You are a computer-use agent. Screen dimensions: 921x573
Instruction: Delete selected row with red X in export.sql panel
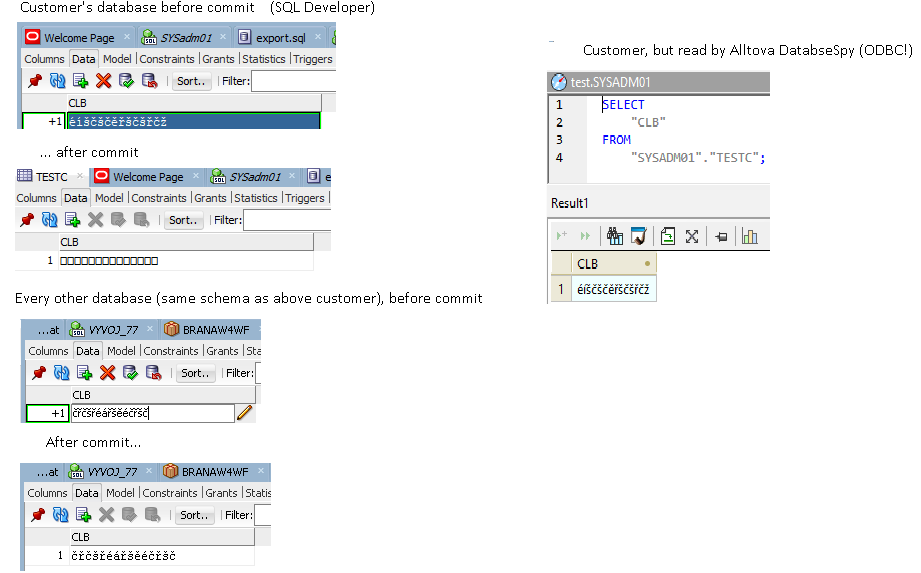click(x=103, y=81)
